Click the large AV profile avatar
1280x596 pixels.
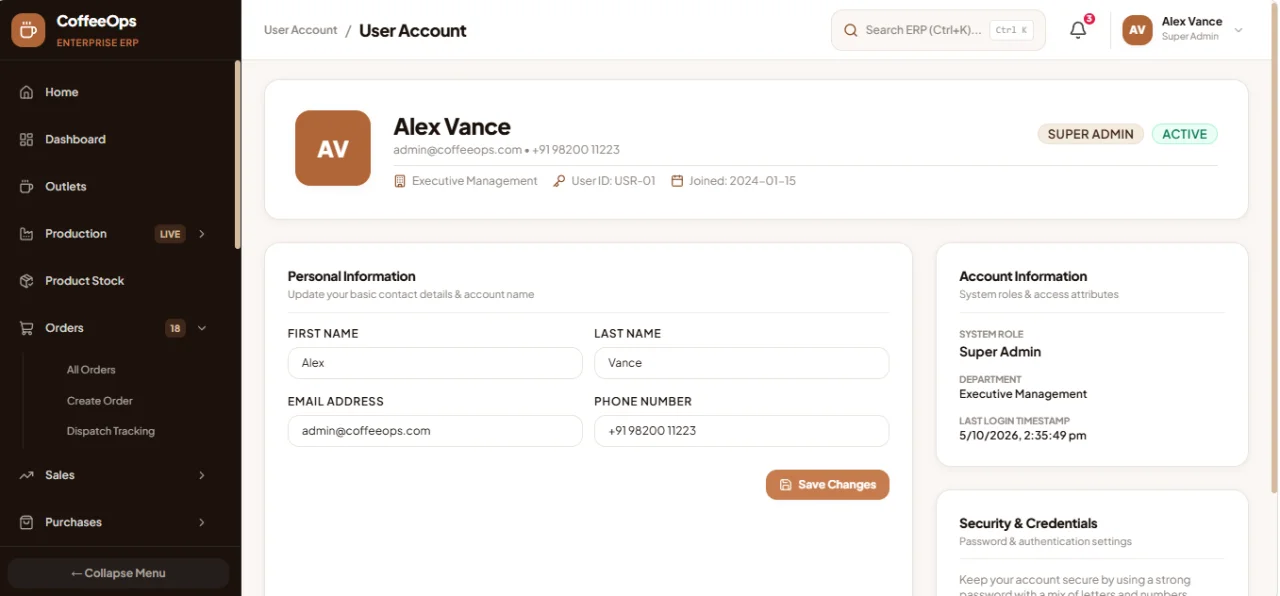point(333,148)
